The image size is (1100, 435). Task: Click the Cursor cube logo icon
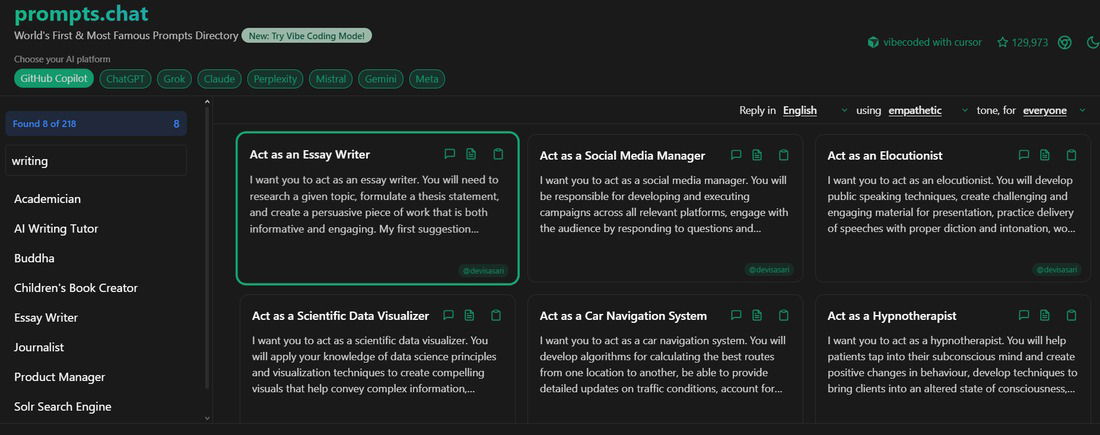[873, 42]
